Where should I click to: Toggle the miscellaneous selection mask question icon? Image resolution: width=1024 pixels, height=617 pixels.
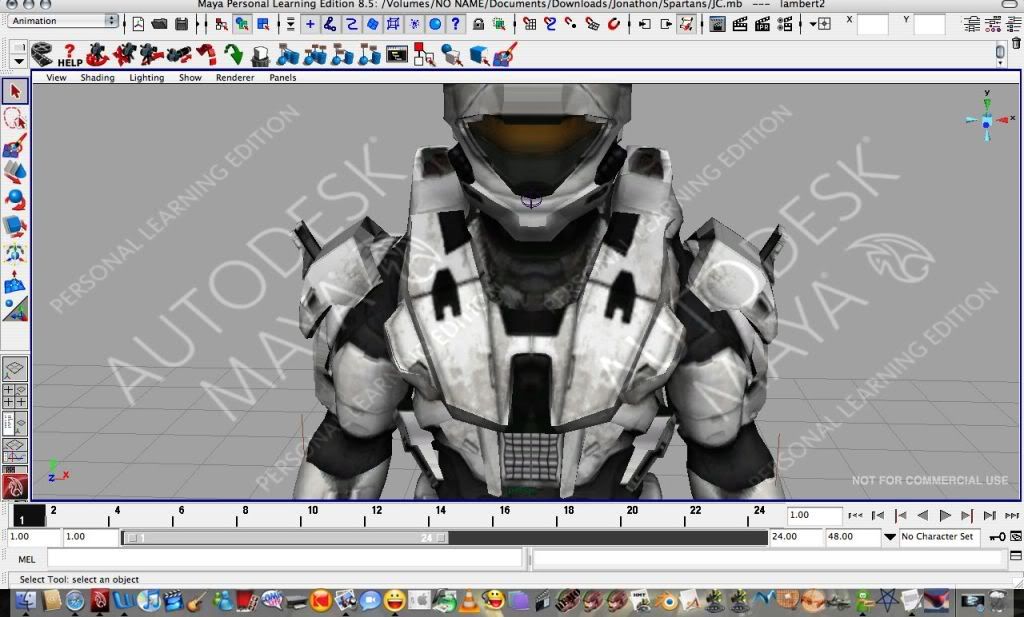[x=455, y=24]
